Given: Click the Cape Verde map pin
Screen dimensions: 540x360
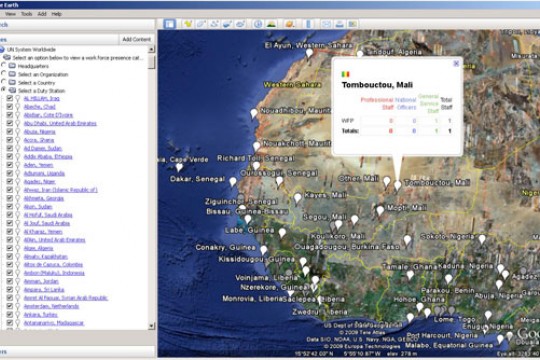Looking at the screenshot, I should click(179, 167).
